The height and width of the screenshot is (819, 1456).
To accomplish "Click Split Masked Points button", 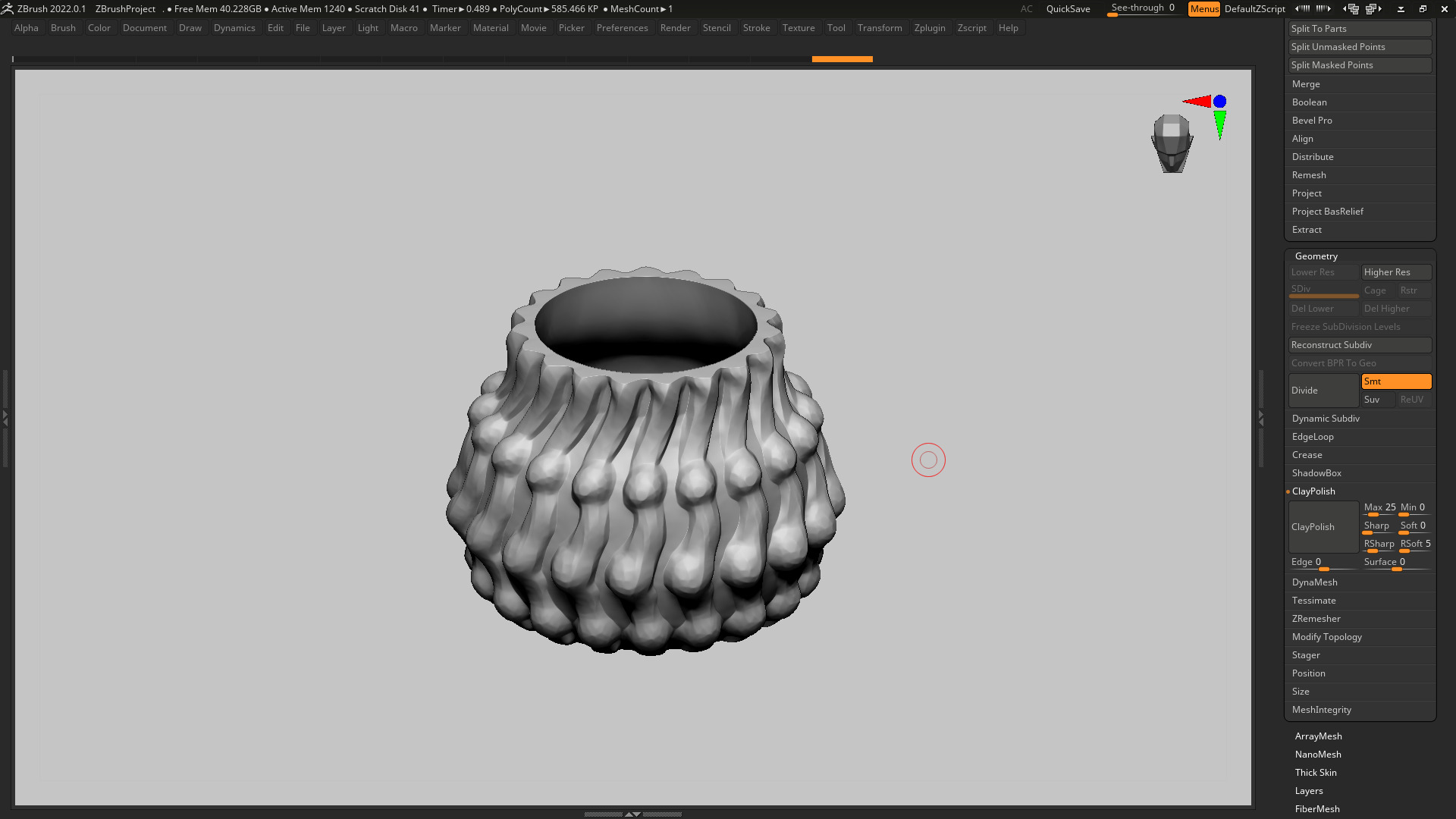I will click(x=1360, y=65).
